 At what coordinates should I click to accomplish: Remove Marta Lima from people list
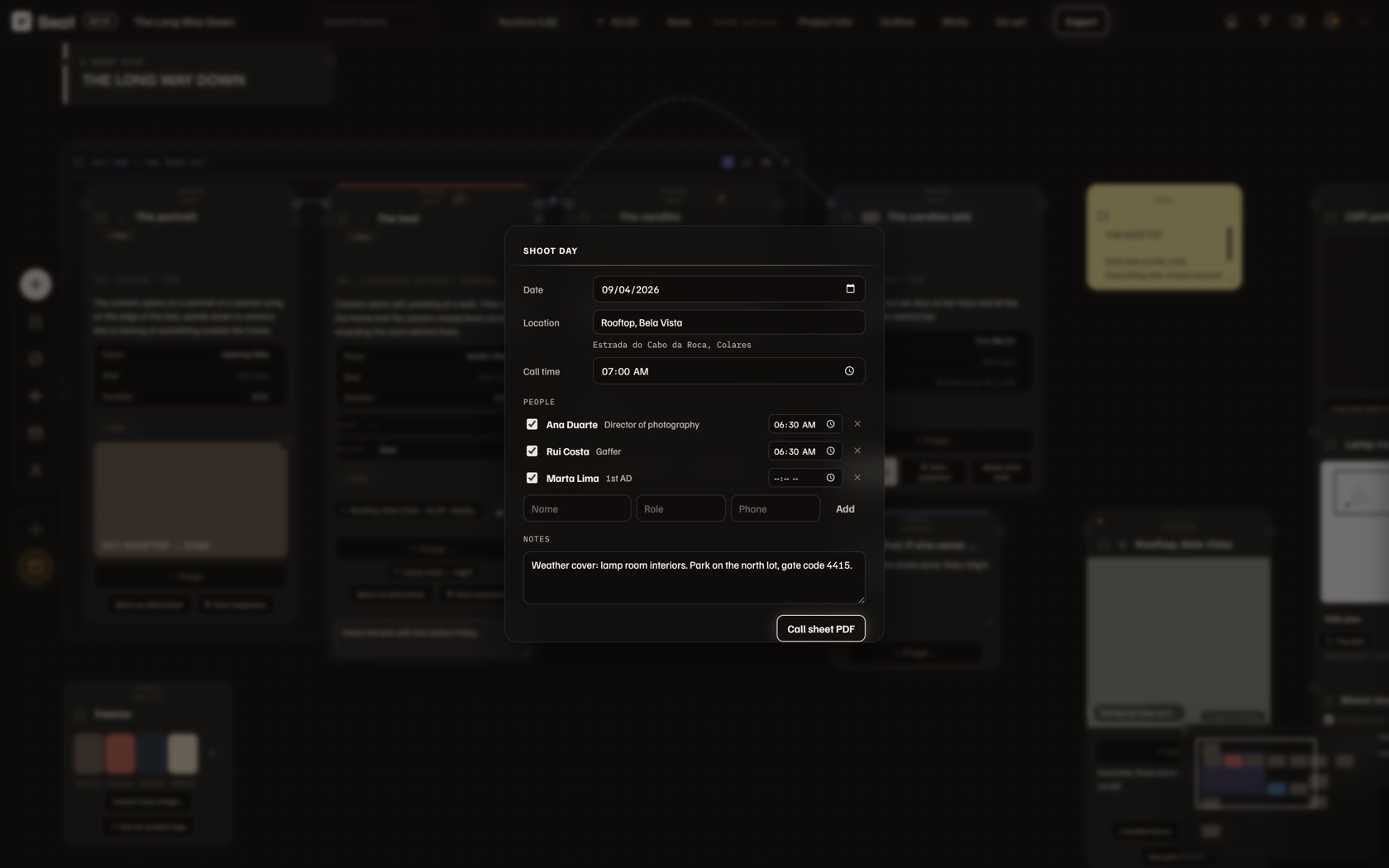tap(857, 478)
